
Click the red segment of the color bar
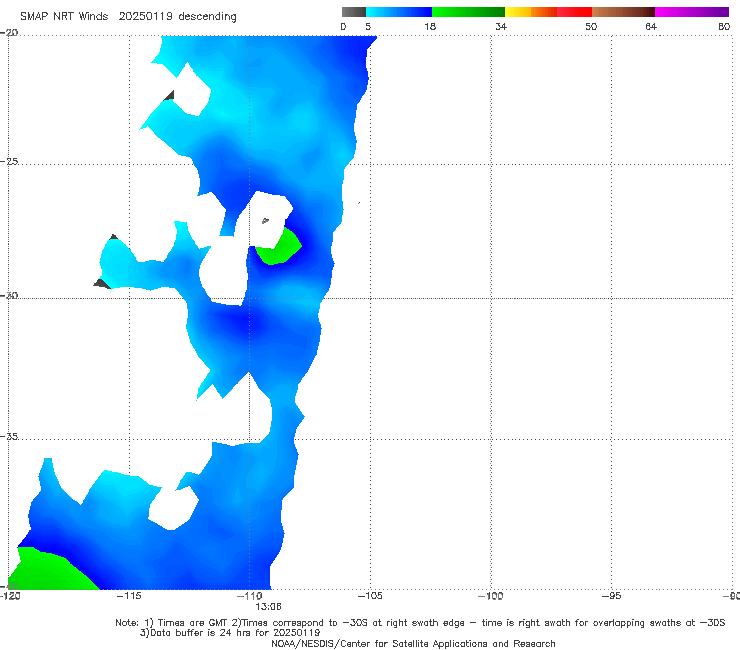(x=574, y=12)
